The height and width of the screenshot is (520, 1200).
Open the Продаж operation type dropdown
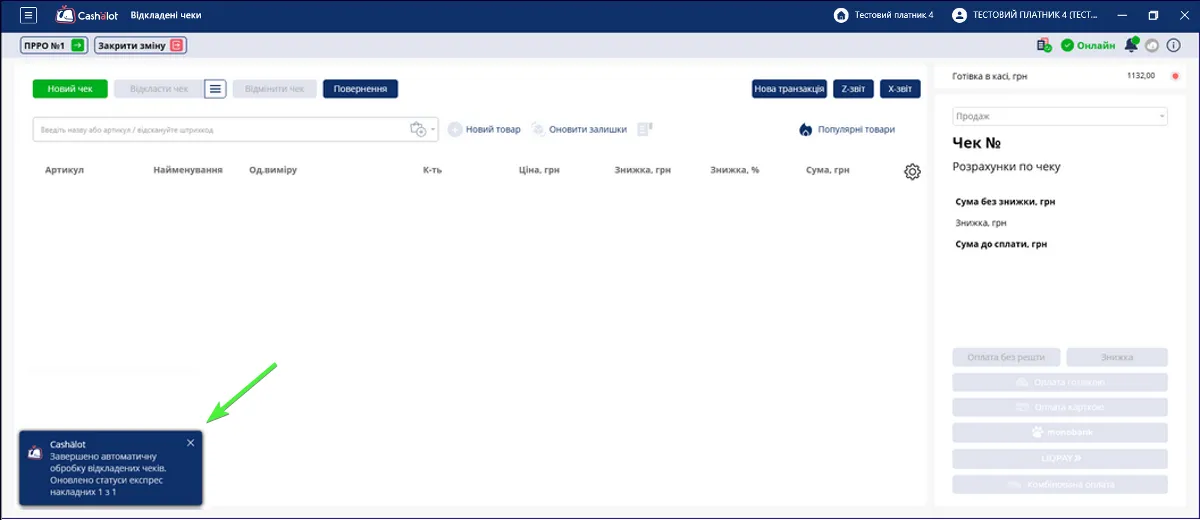point(1059,116)
